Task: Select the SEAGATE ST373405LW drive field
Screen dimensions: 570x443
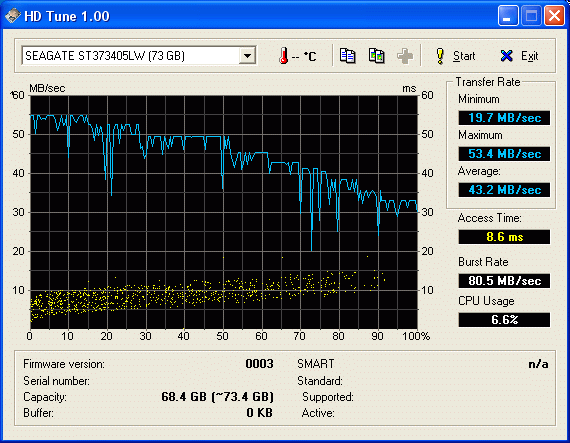Action: pos(139,56)
